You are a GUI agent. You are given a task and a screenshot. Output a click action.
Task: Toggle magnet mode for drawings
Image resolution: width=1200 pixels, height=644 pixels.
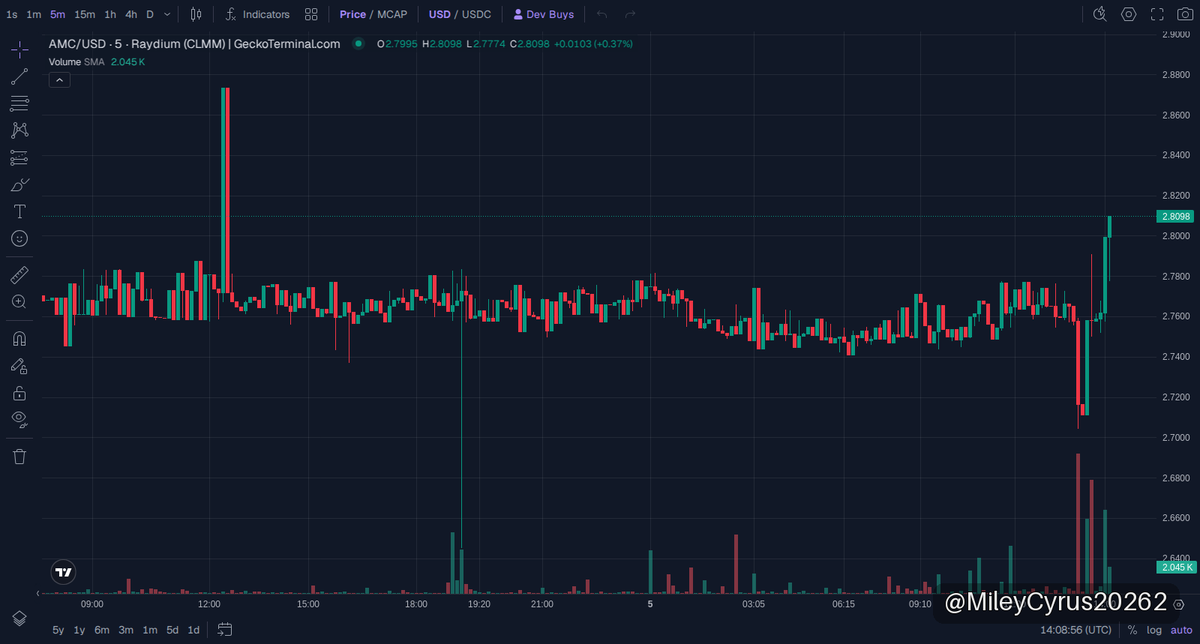(19, 338)
